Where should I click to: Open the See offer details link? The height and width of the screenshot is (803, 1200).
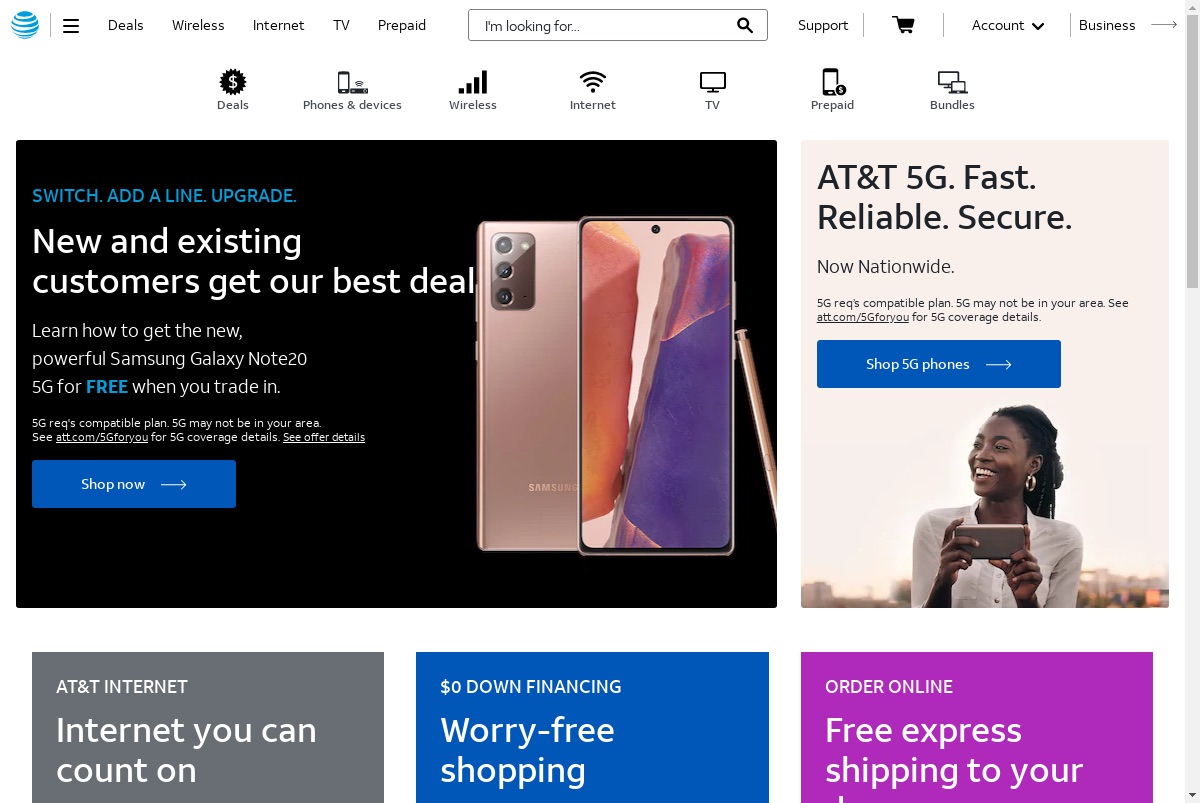pyautogui.click(x=324, y=437)
